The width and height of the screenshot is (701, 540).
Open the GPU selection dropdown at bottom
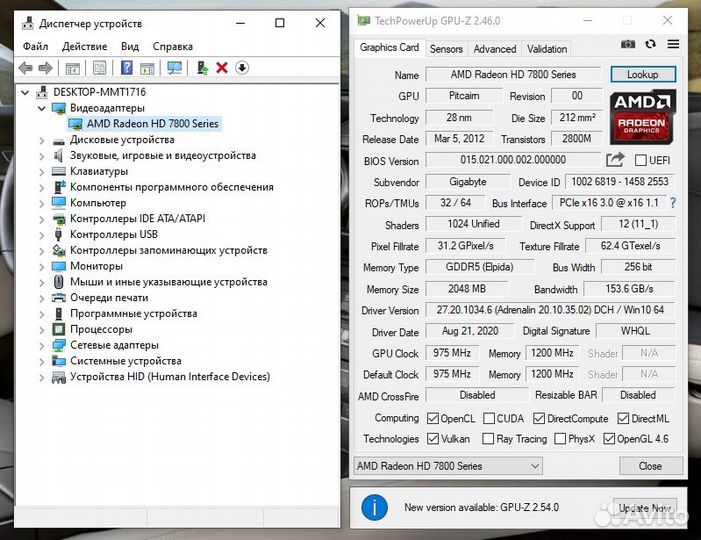click(x=448, y=466)
